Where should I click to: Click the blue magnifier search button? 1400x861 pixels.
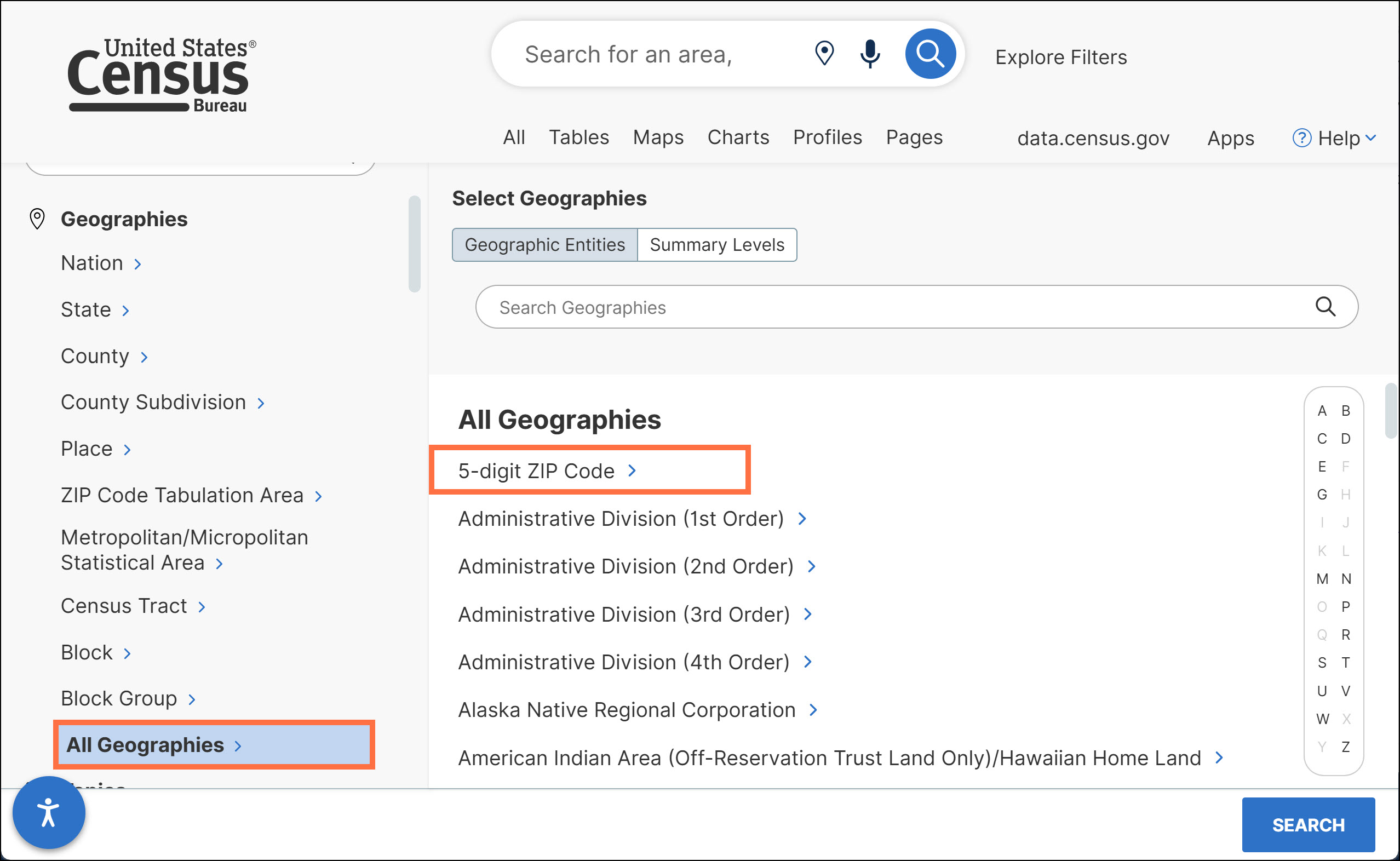point(929,54)
